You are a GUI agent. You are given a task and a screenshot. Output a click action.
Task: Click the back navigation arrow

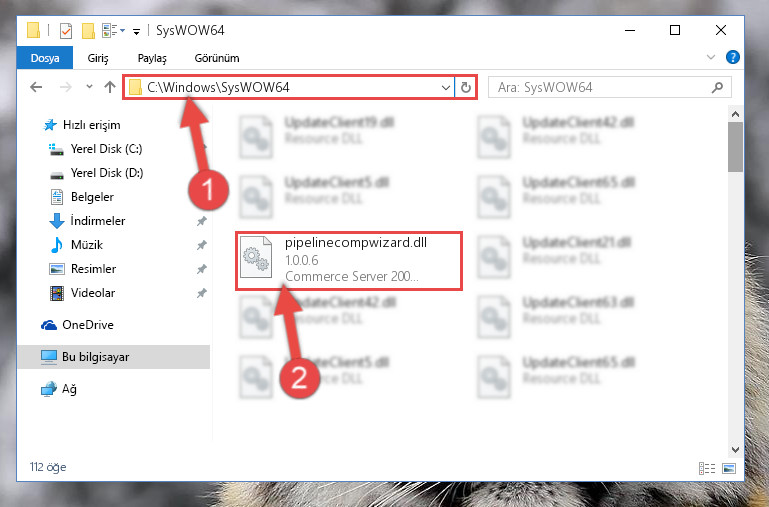coord(36,87)
